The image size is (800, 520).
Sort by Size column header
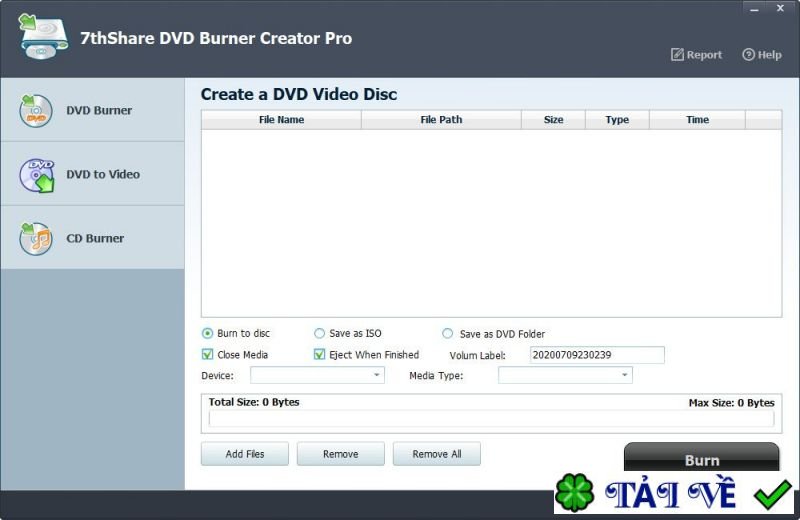pos(553,119)
